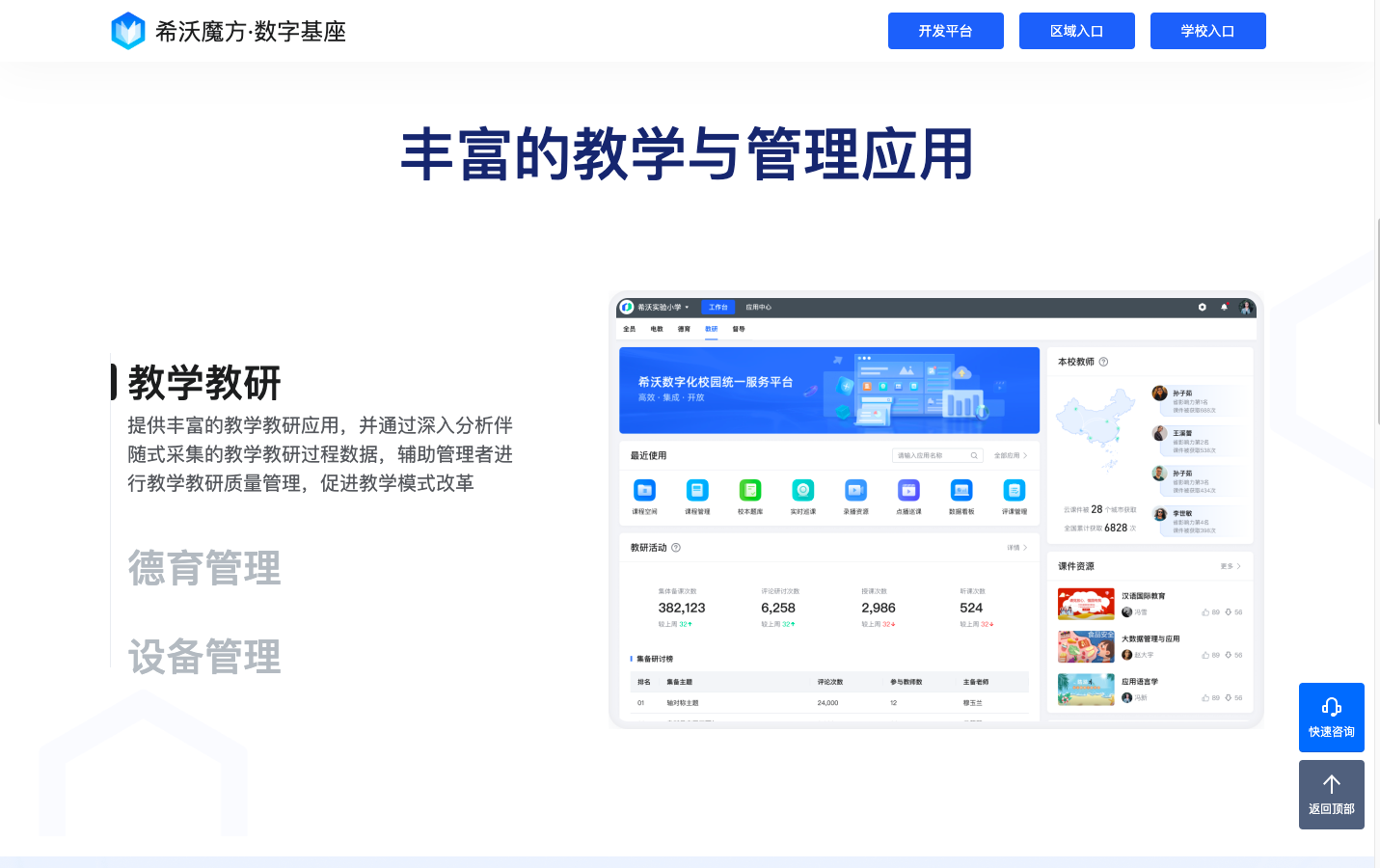Click the 开发平台 button
This screenshot has height=868, width=1380.
(945, 31)
